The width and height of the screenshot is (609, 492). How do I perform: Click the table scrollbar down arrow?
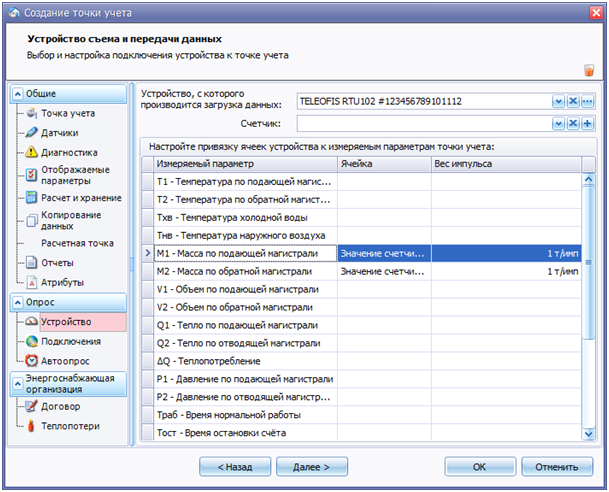click(589, 434)
